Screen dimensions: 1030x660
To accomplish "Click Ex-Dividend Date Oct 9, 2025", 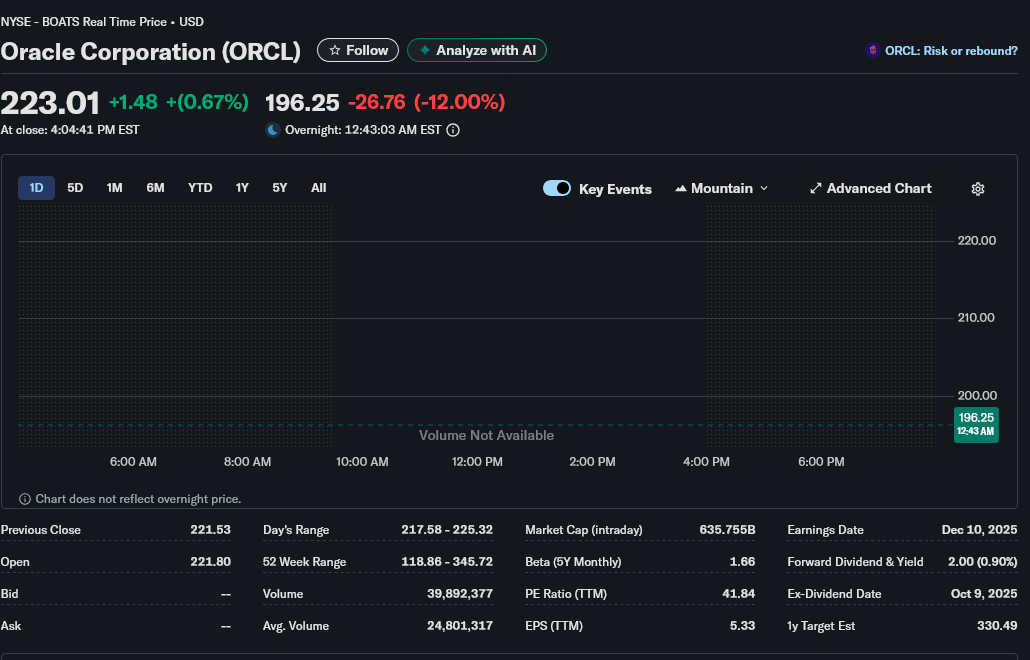I will pos(983,594).
